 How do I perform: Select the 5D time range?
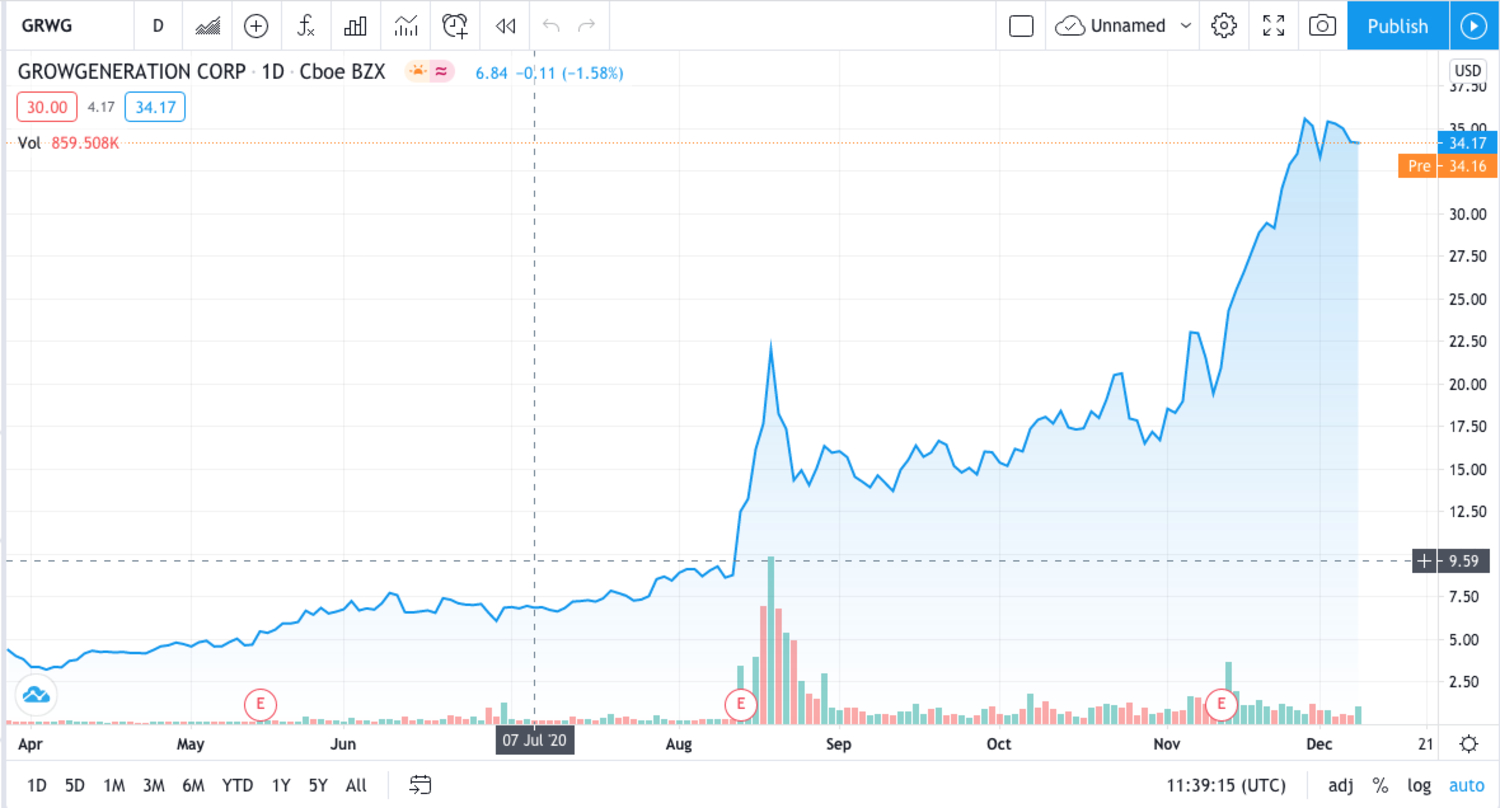pos(75,785)
